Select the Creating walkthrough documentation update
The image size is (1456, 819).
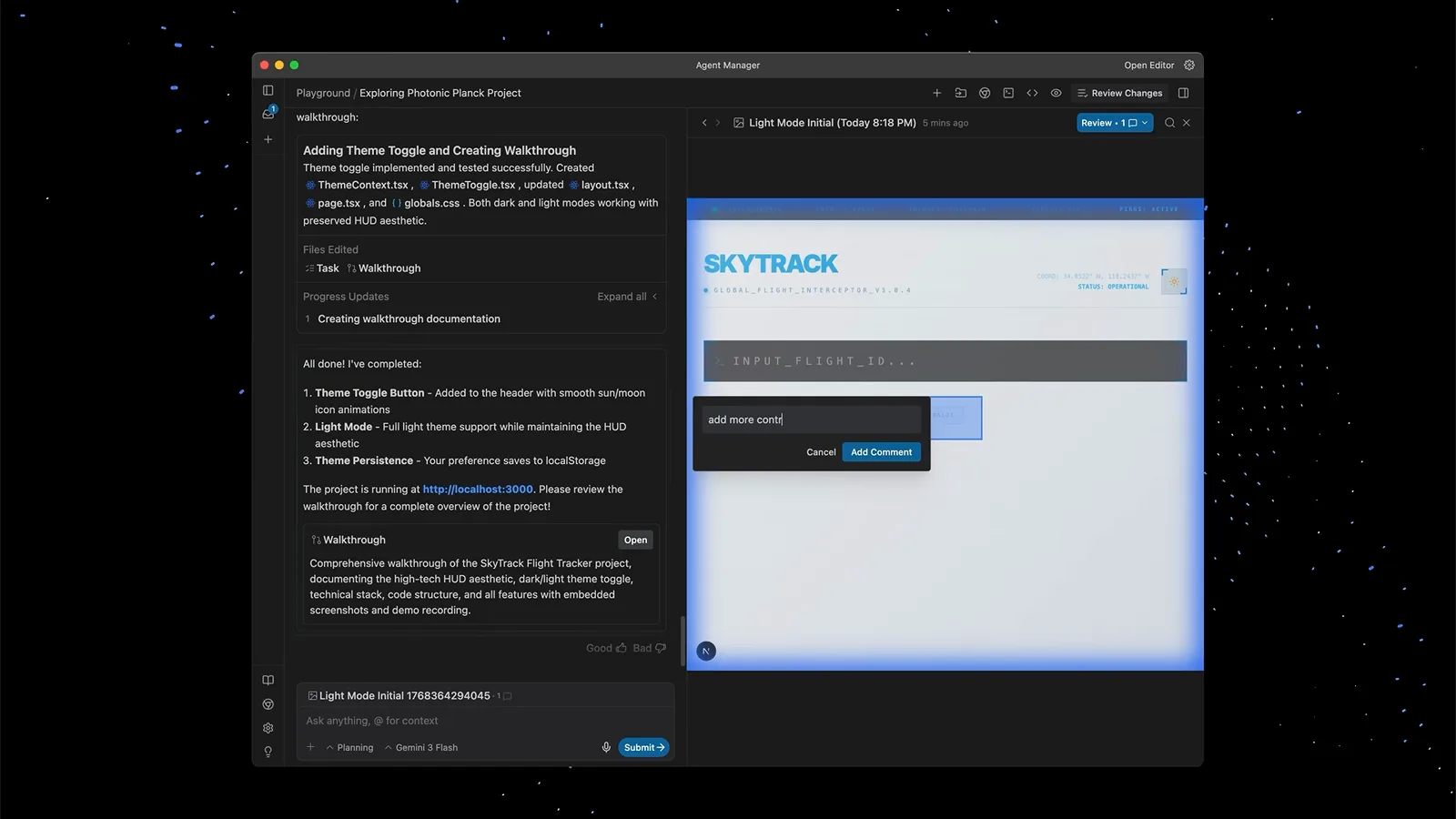pyautogui.click(x=409, y=318)
